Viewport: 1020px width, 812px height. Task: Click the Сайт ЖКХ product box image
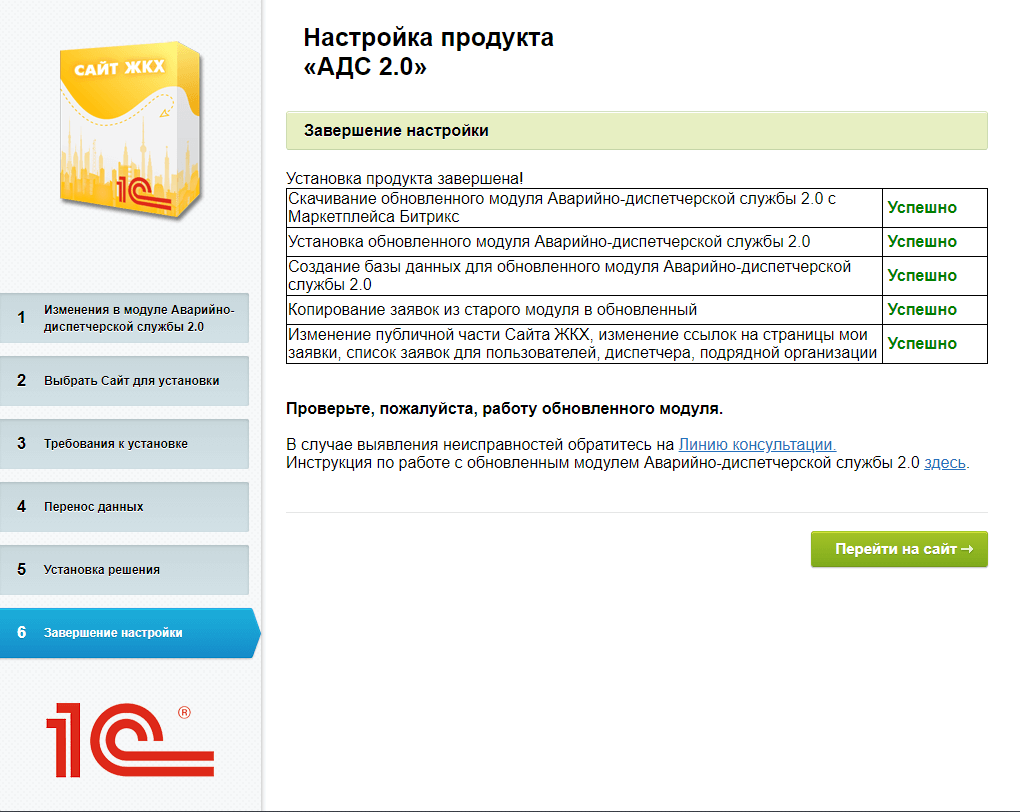point(129,130)
